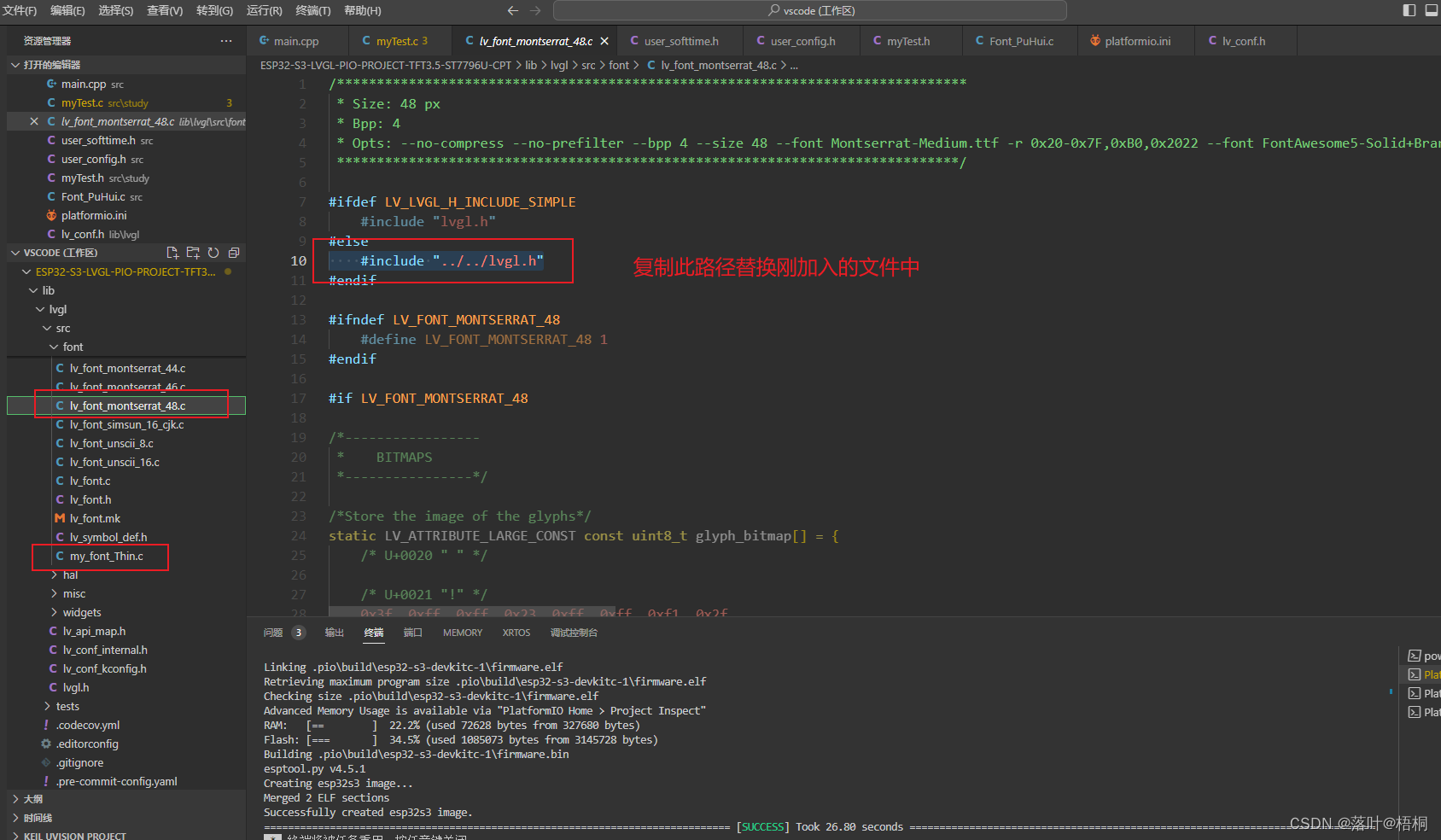Switch to the user_softtime.h editor tab

(x=681, y=41)
